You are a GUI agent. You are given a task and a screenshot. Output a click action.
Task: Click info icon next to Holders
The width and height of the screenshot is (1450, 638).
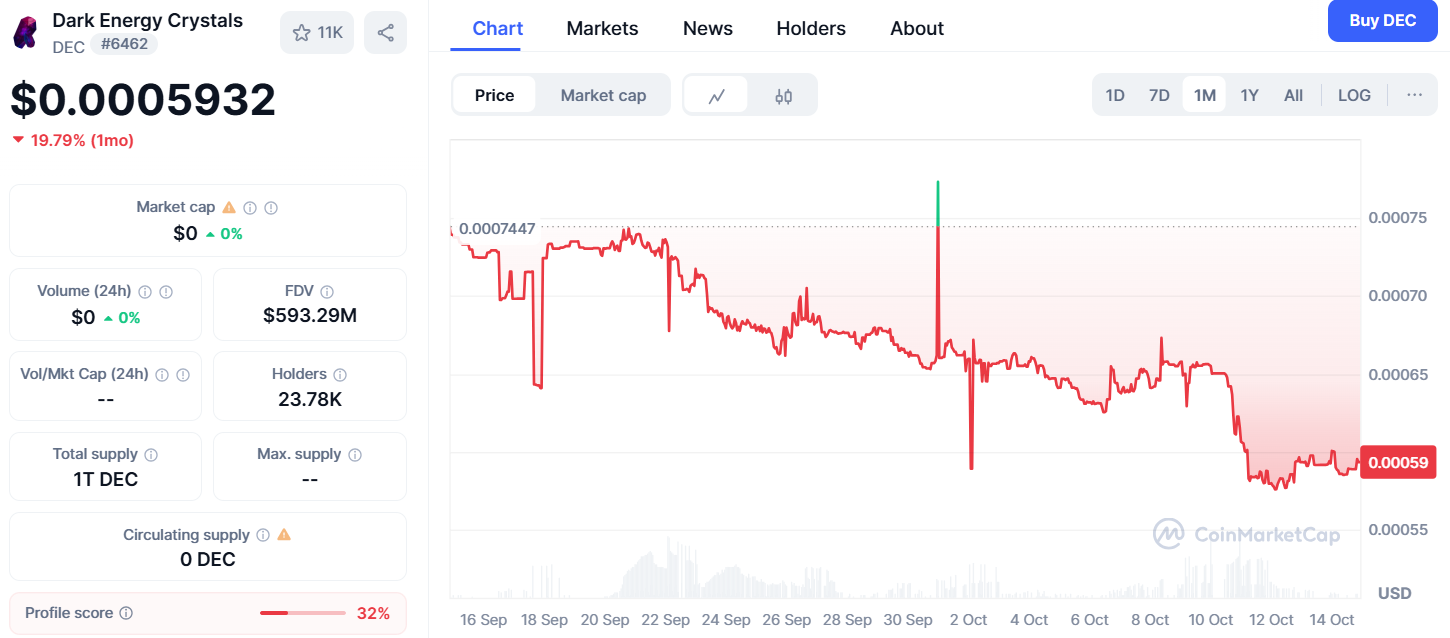pos(340,375)
